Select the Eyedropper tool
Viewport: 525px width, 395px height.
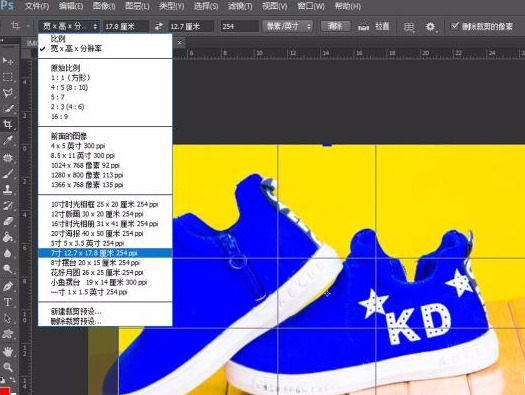coord(8,141)
